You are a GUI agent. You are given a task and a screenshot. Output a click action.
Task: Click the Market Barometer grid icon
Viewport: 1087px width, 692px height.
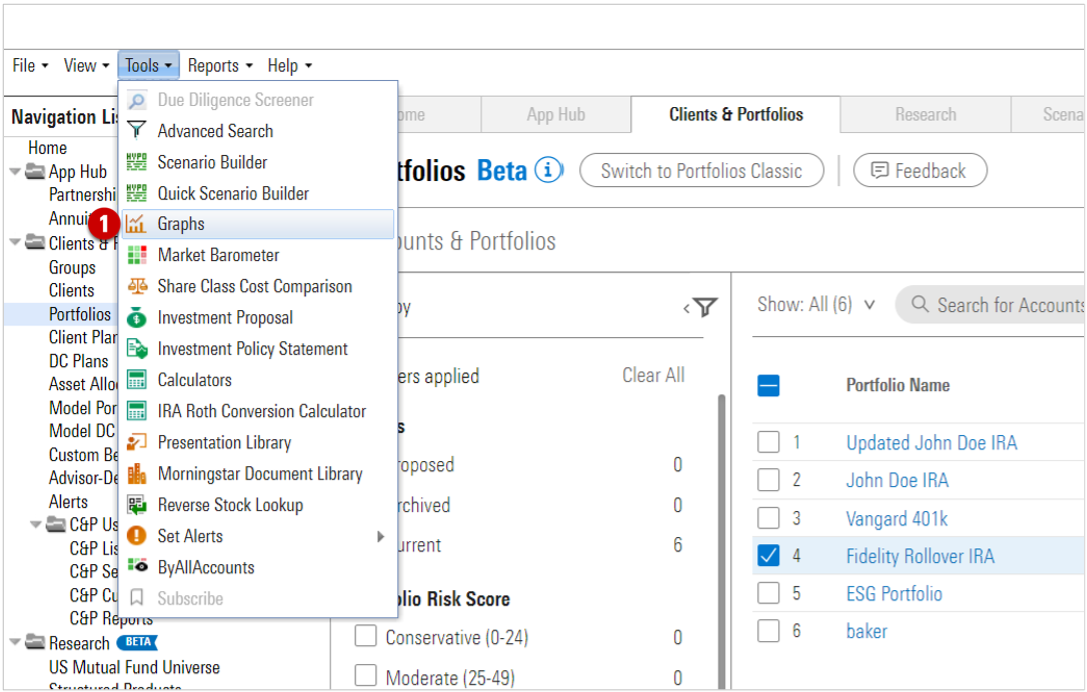click(137, 255)
